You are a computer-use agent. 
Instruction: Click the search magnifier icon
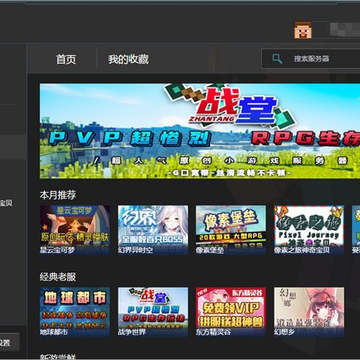point(277,59)
